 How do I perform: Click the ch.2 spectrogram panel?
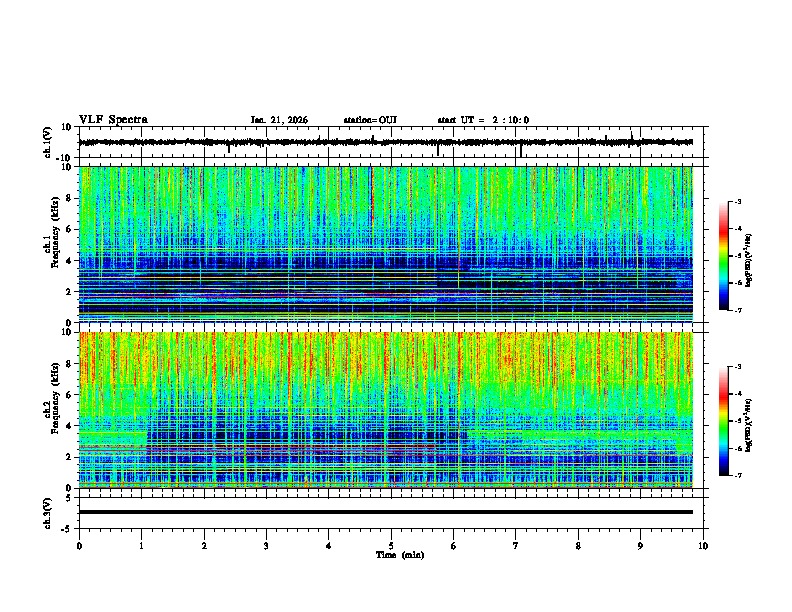click(386, 410)
